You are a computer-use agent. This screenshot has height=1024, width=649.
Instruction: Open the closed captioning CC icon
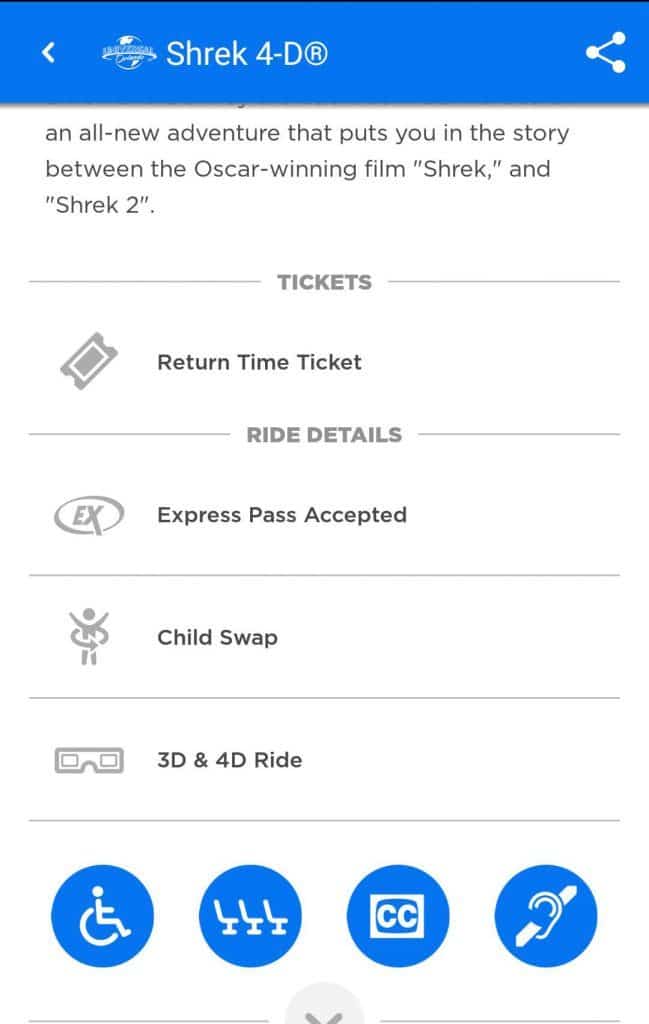[398, 916]
